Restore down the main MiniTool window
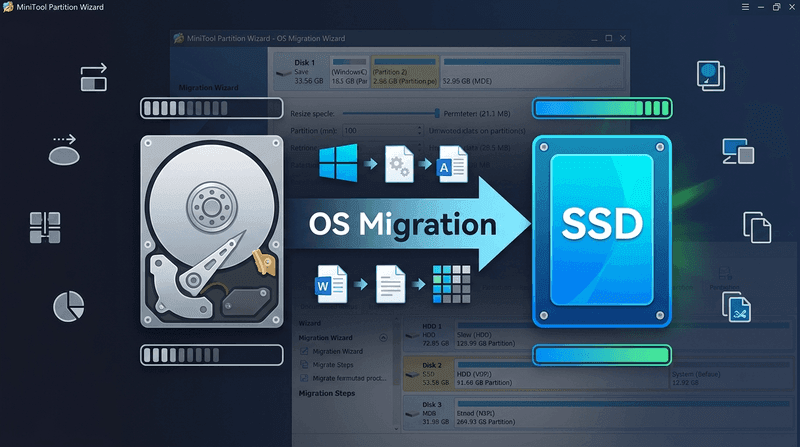Image resolution: width=800 pixels, height=447 pixels. pyautogui.click(x=777, y=7)
